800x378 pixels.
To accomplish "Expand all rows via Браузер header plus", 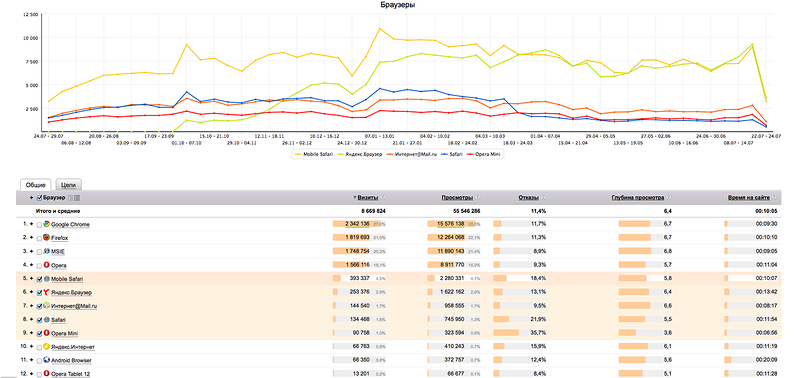I will click(32, 198).
